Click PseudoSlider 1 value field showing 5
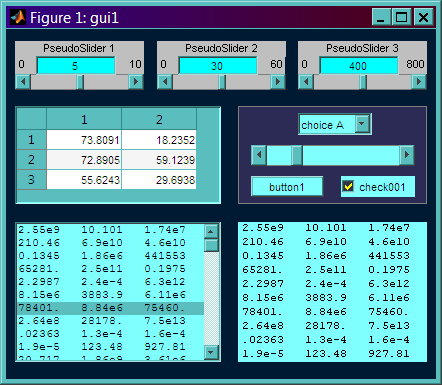 pyautogui.click(x=76, y=65)
